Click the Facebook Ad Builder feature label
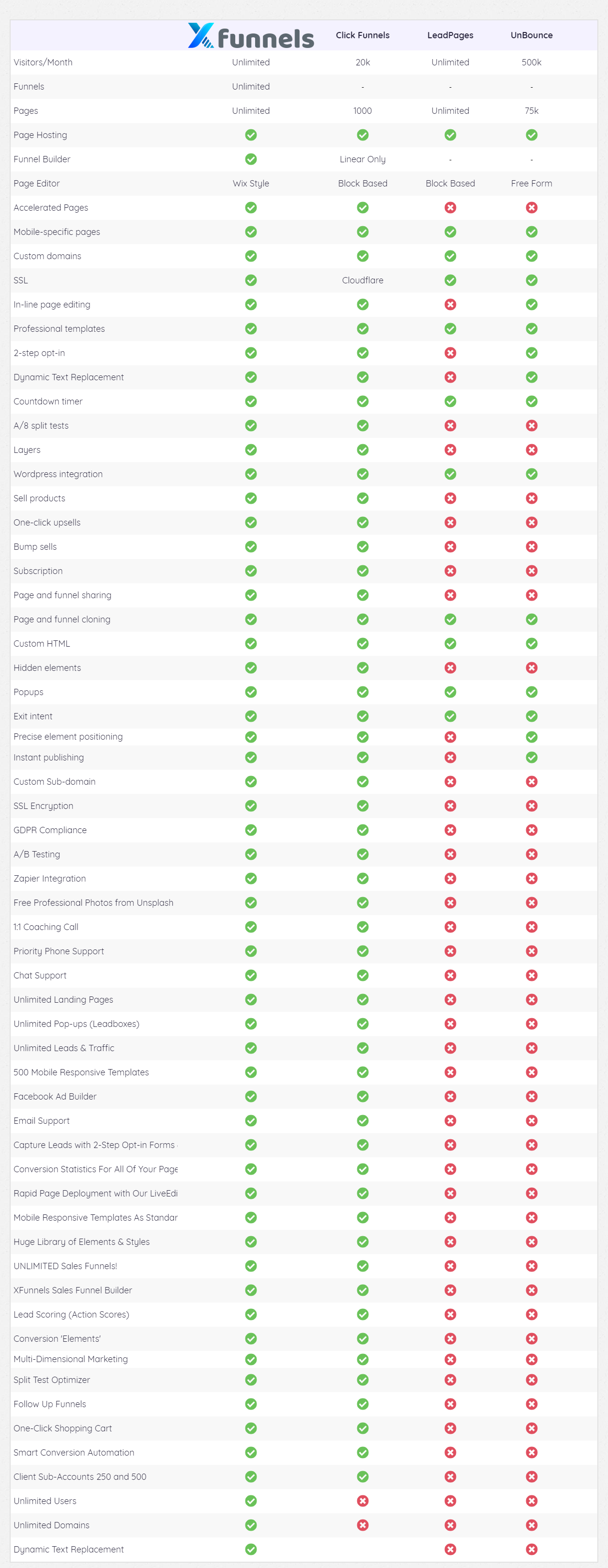This screenshot has height=1568, width=608. pyautogui.click(x=55, y=1096)
